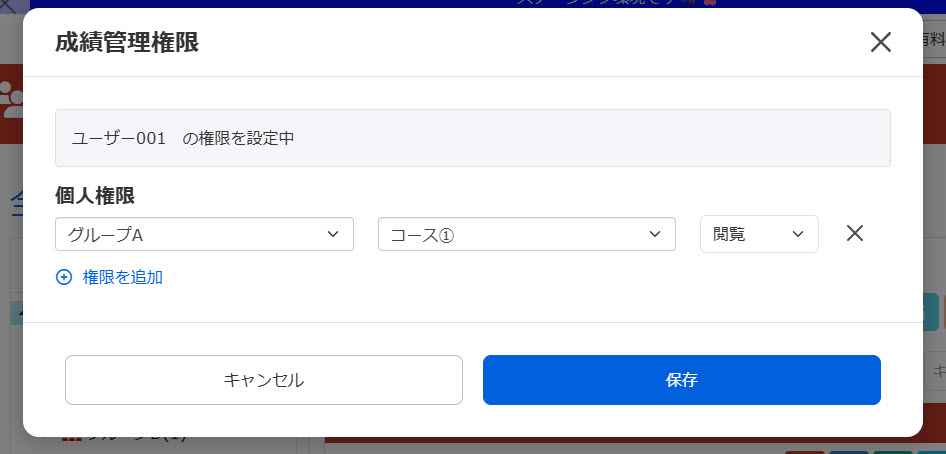This screenshot has width=946, height=454.
Task: Click the 有料 label behind the dialog
Action: pos(933,40)
